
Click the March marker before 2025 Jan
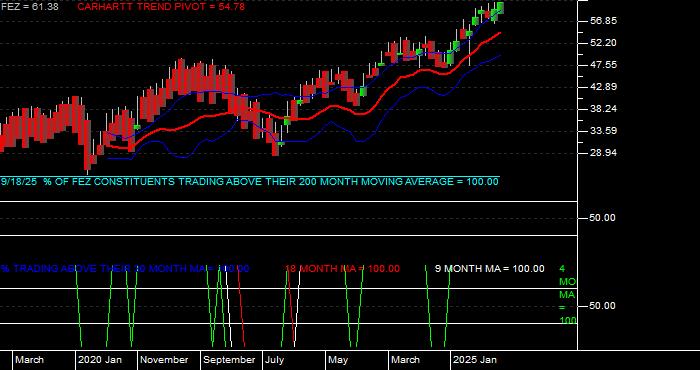click(405, 360)
